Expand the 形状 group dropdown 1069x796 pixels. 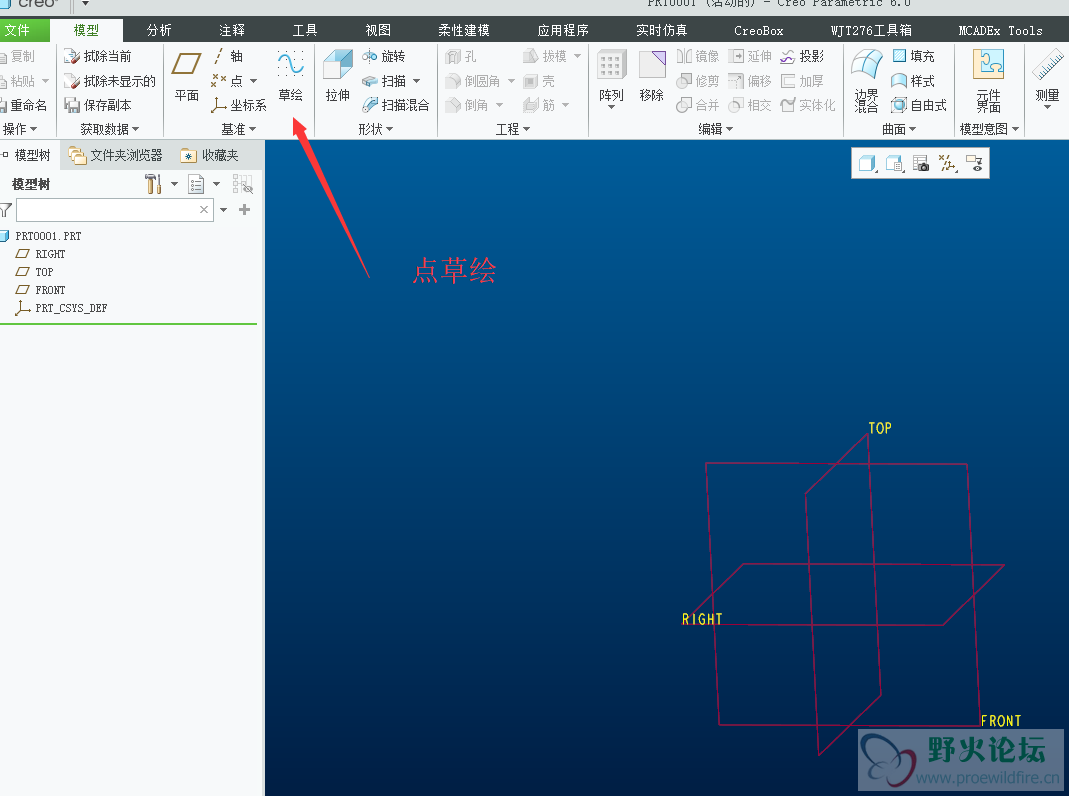coord(376,129)
